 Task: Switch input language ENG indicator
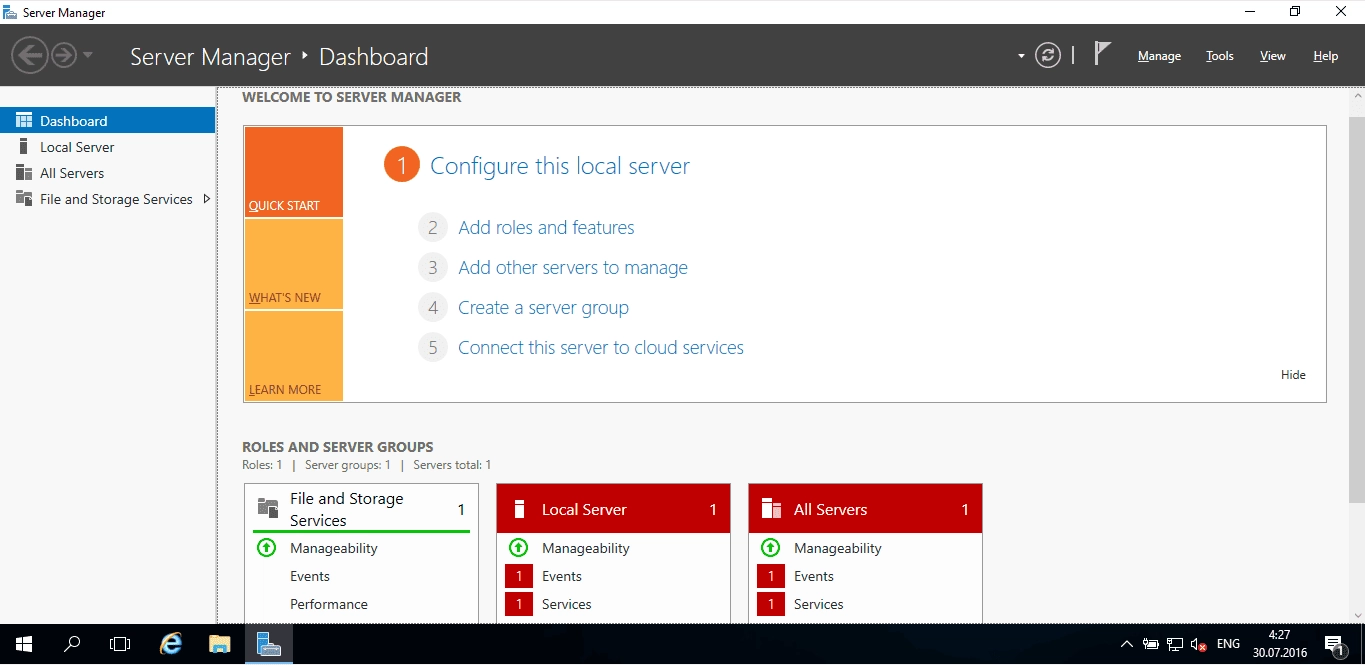tap(1228, 644)
